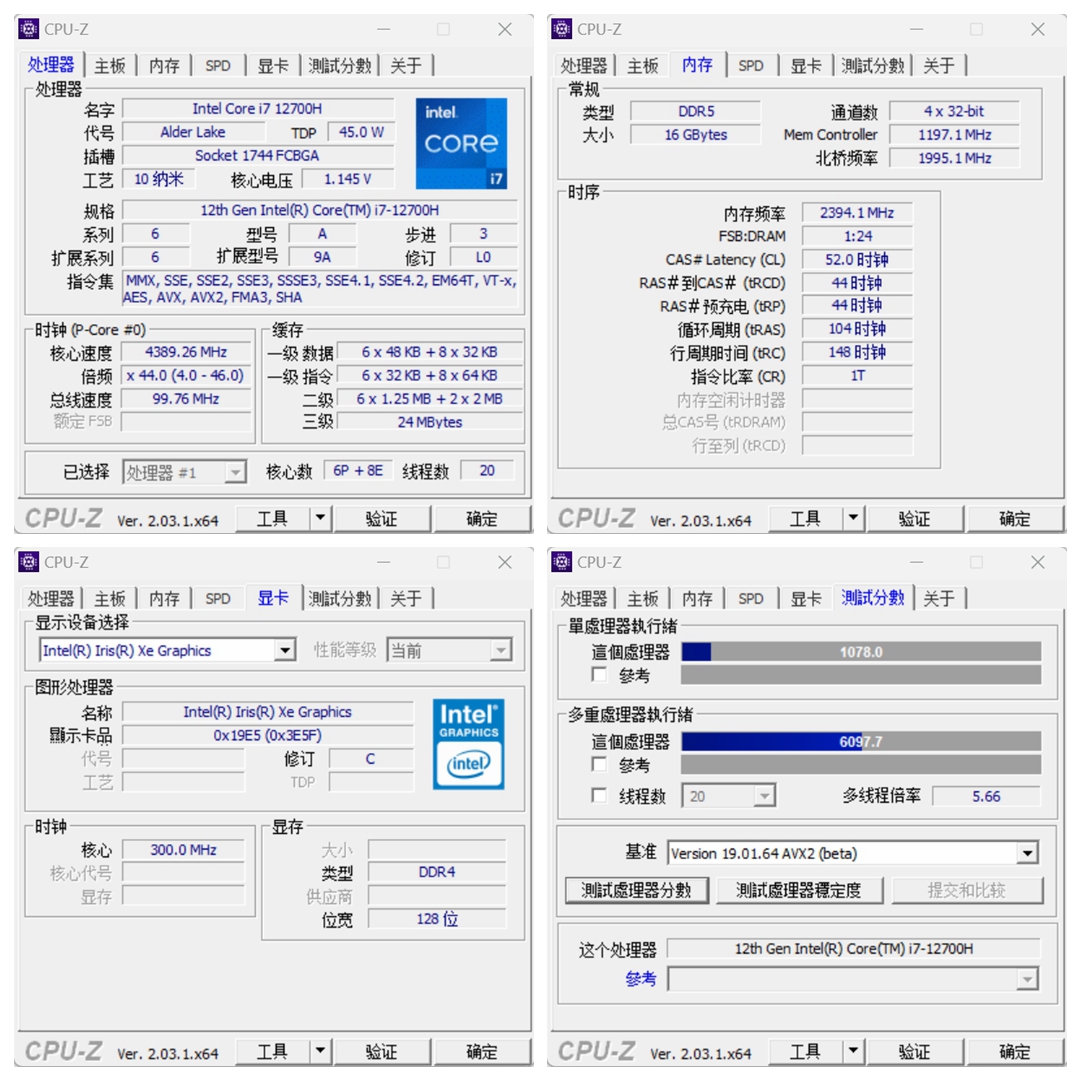
Task: Click the Intel Core i7 badge on the processor tab
Action: (460, 143)
